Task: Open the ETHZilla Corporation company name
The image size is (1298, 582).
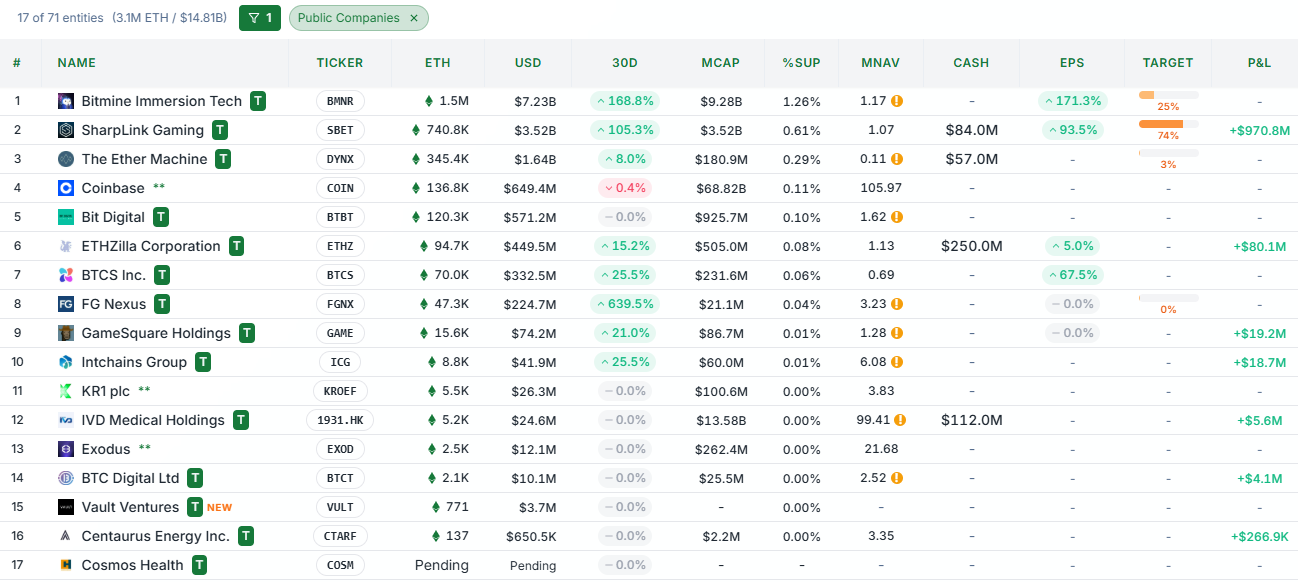Action: click(x=151, y=246)
